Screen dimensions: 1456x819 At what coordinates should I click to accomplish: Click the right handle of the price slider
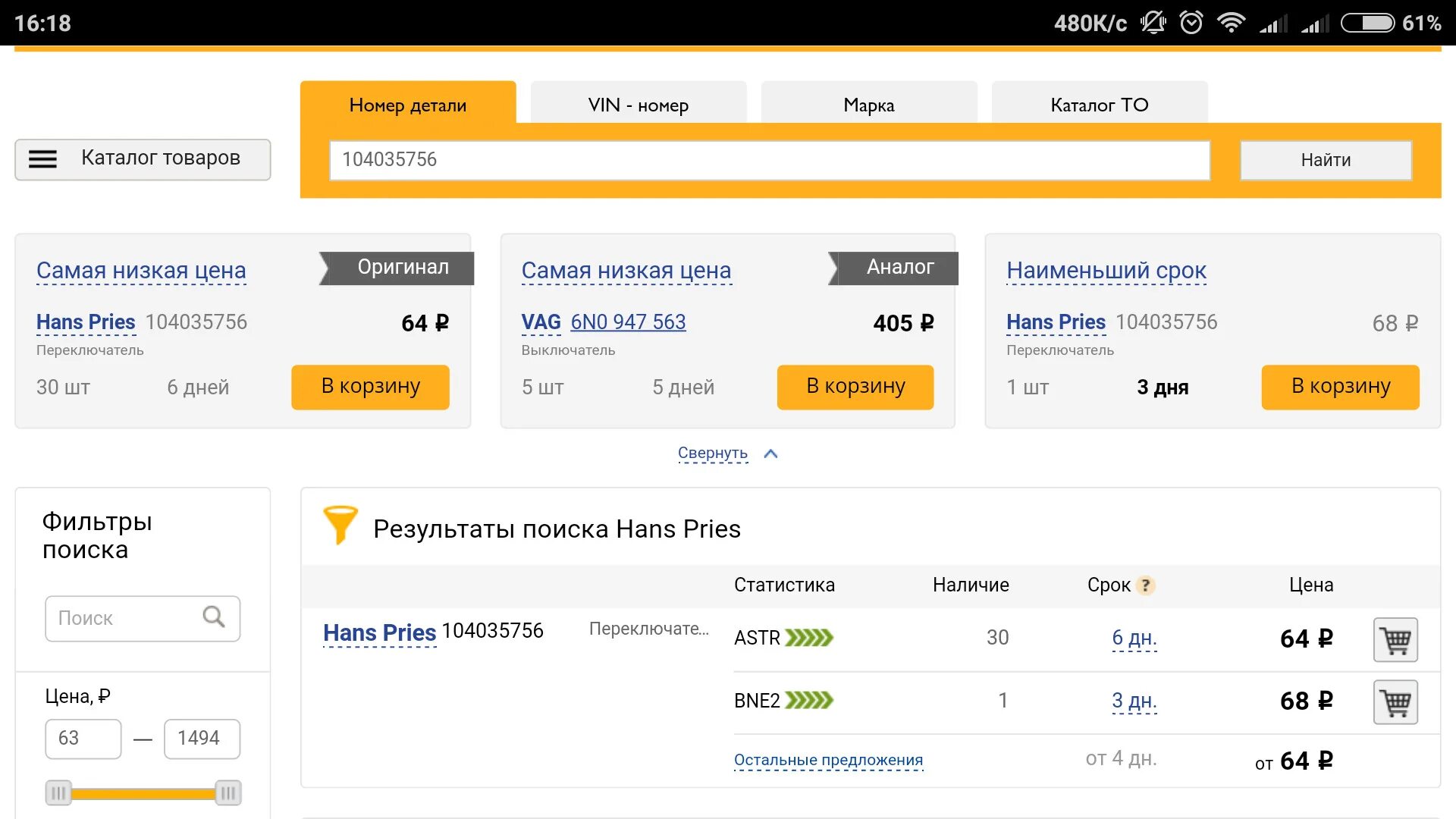click(x=227, y=793)
